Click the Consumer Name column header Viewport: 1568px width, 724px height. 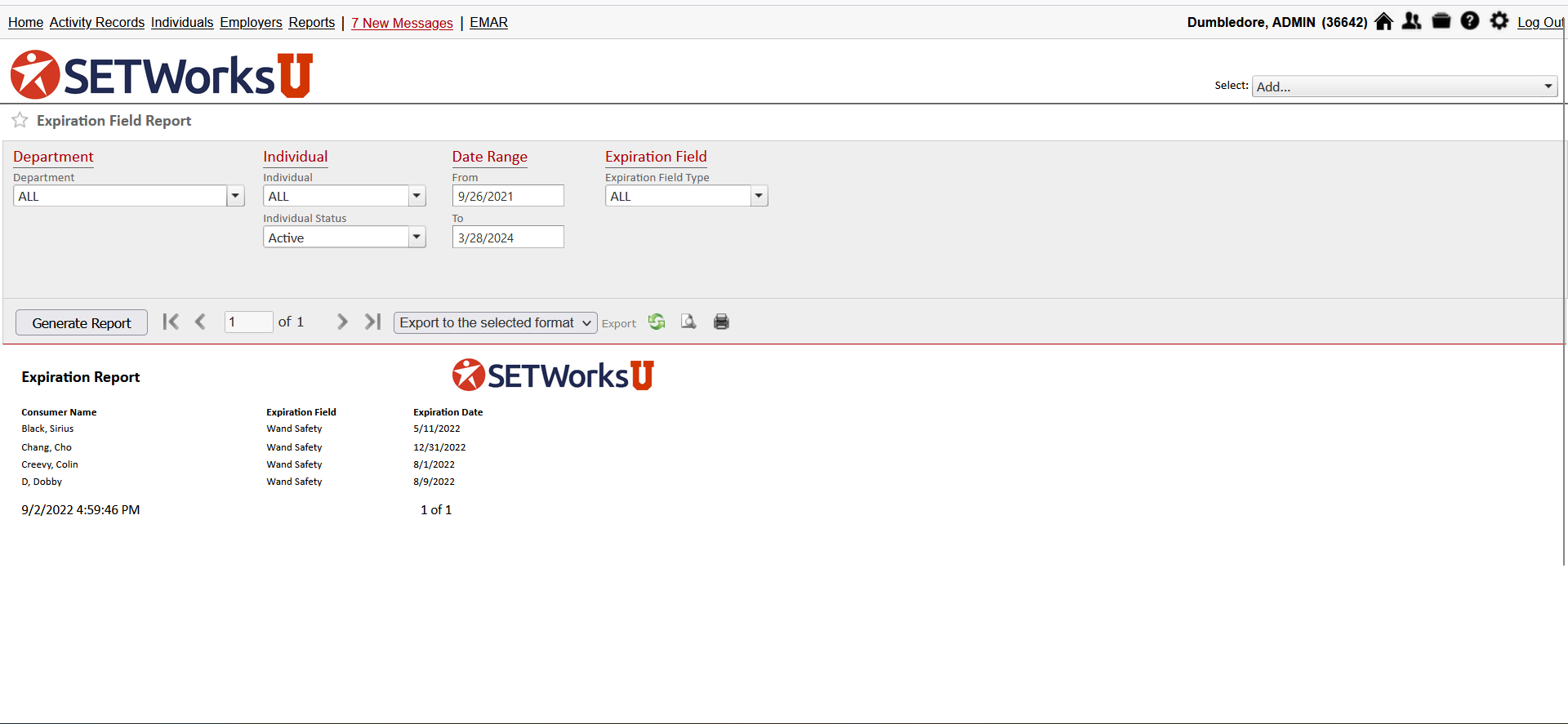59,412
